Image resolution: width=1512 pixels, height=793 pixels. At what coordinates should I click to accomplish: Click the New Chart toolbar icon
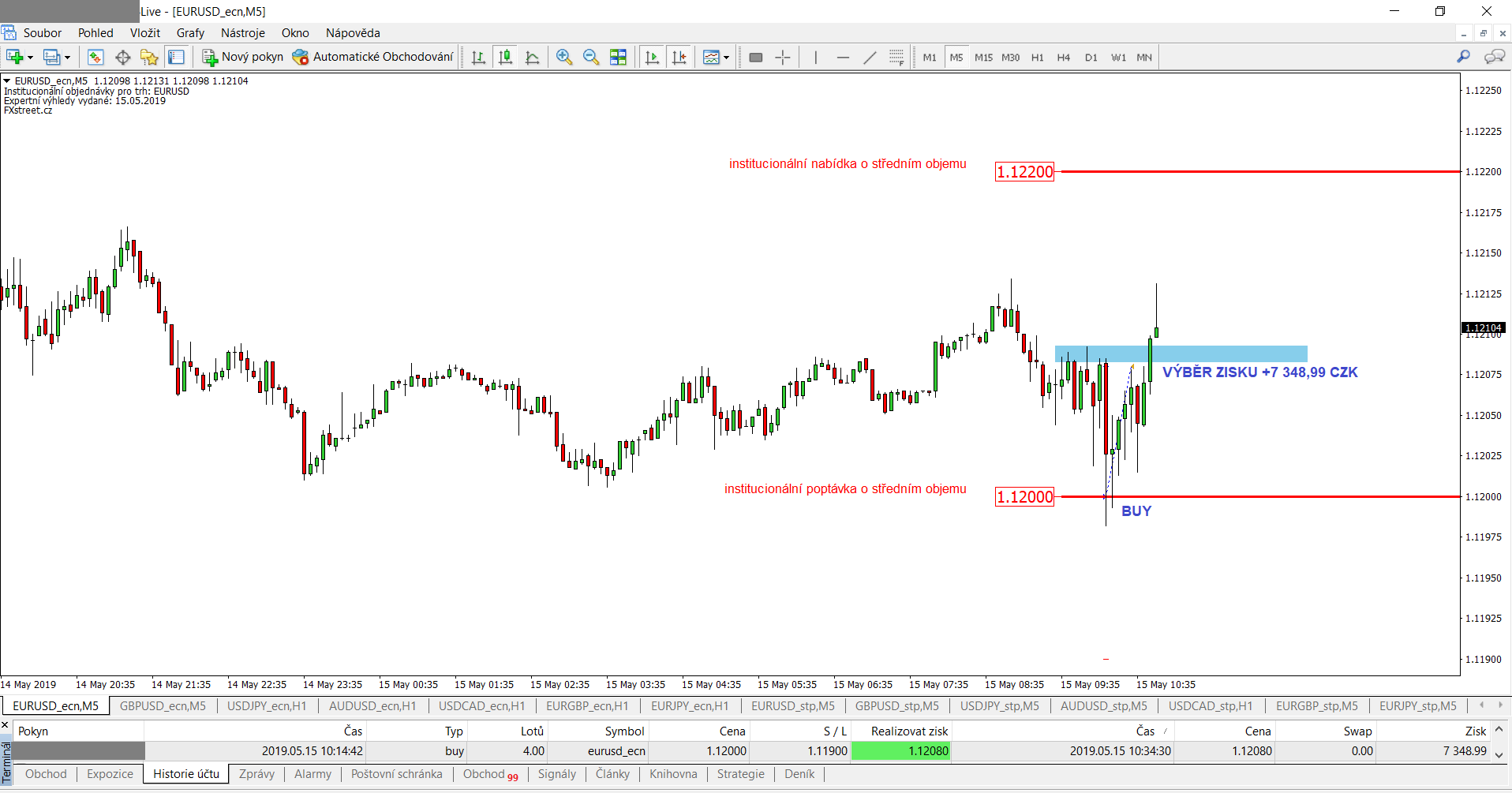coord(14,57)
